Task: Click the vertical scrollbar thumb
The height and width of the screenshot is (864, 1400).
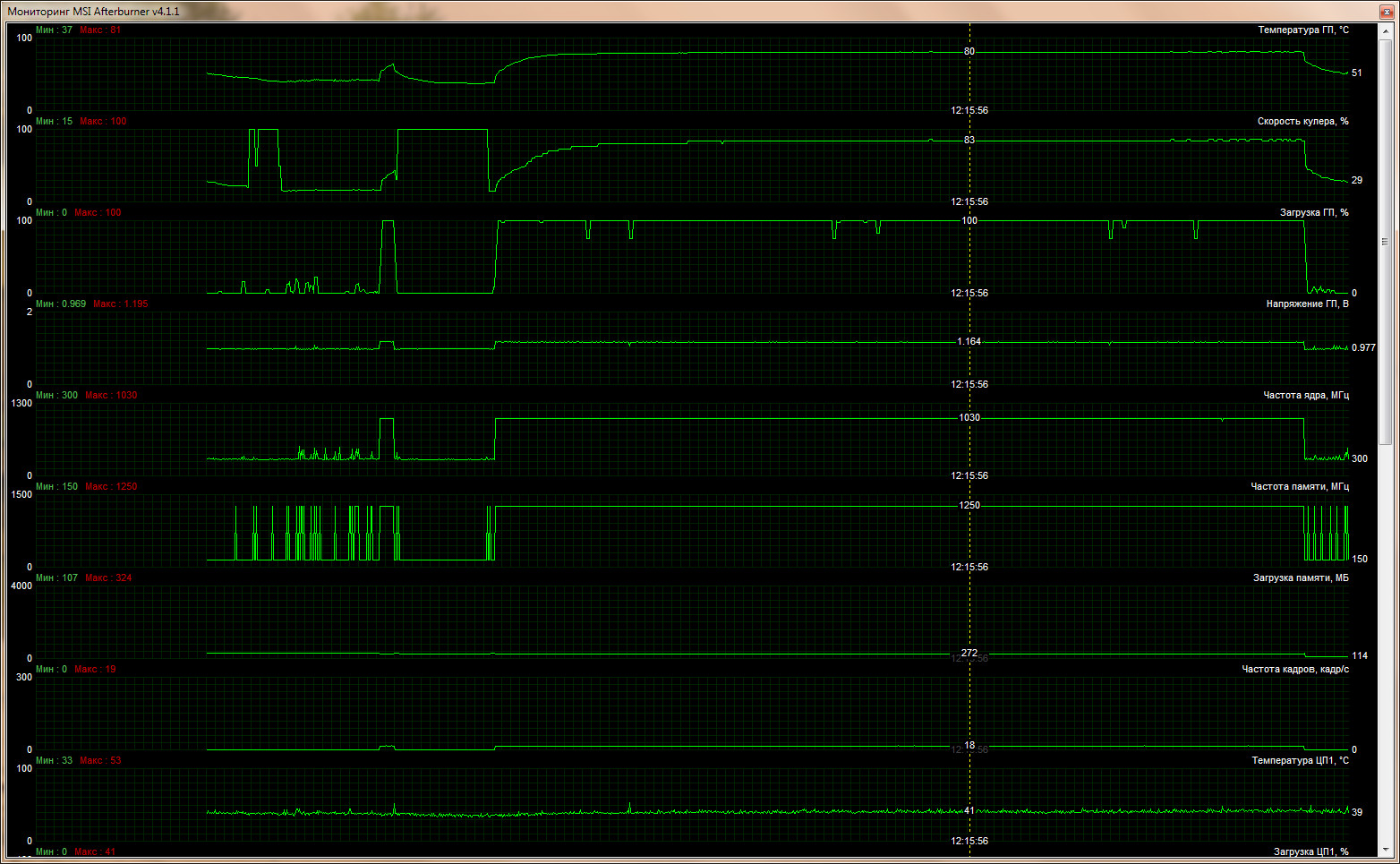Action: point(1385,241)
